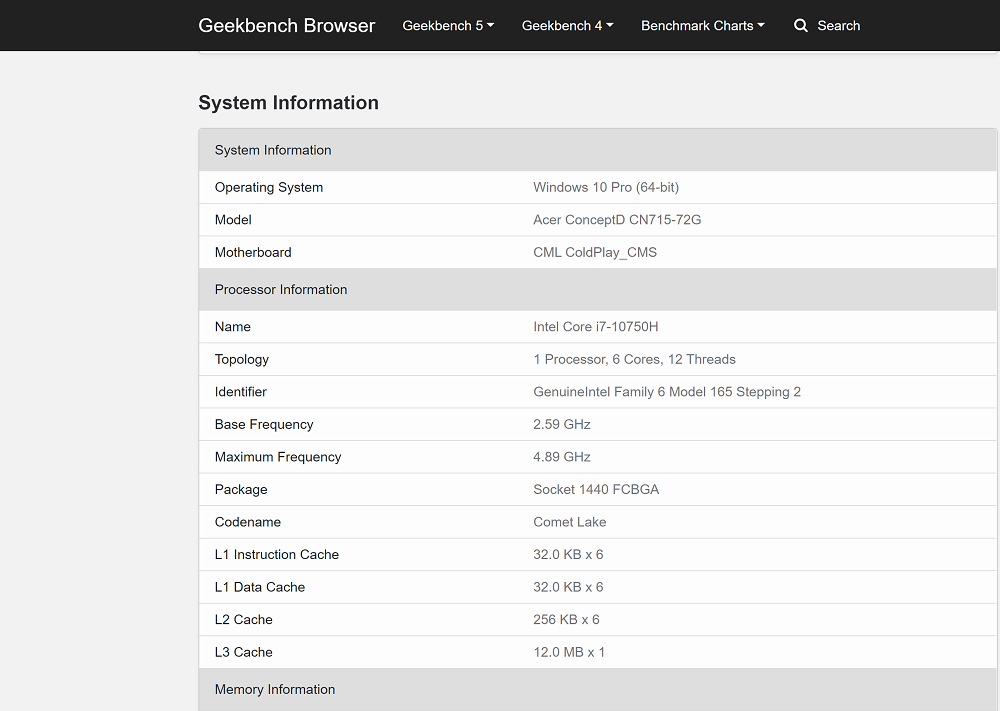This screenshot has width=1000, height=711.
Task: Select L1 Data Cache 32.0 KB x 6 value
Action: 568,587
